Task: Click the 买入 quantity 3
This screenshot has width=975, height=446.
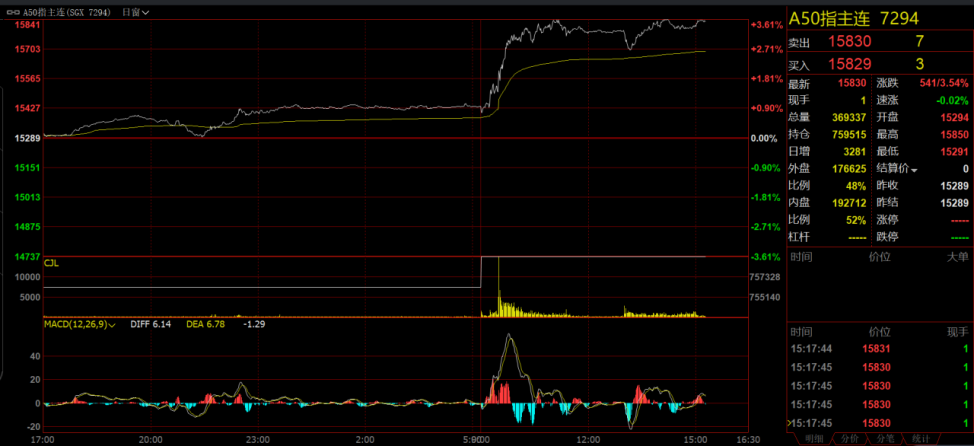Action: (x=920, y=64)
